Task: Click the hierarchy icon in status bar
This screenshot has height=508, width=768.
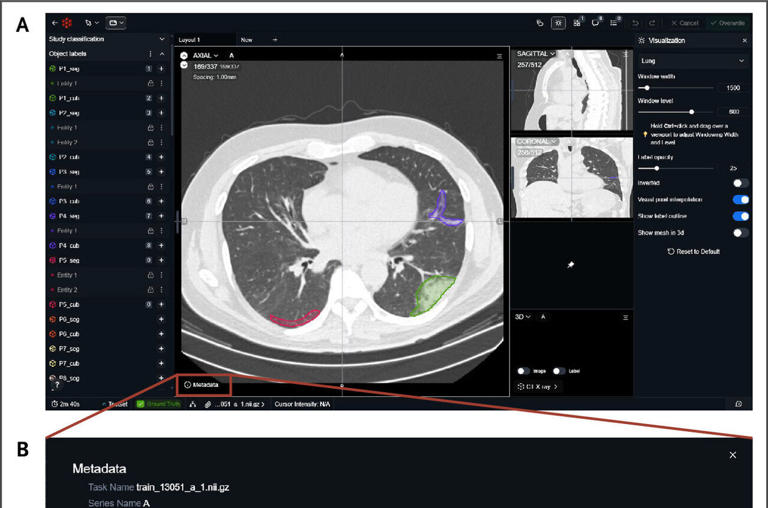Action: pos(193,404)
